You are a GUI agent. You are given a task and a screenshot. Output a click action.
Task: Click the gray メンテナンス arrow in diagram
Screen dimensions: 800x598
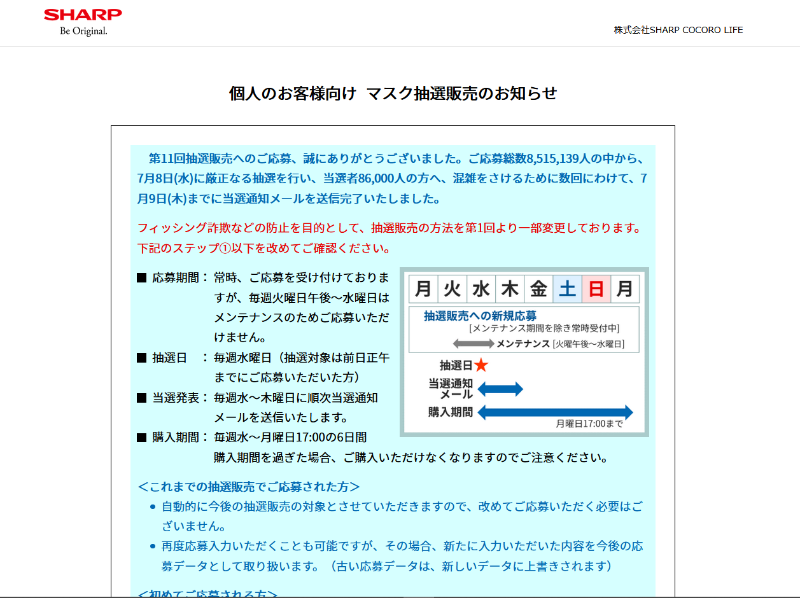(473, 344)
